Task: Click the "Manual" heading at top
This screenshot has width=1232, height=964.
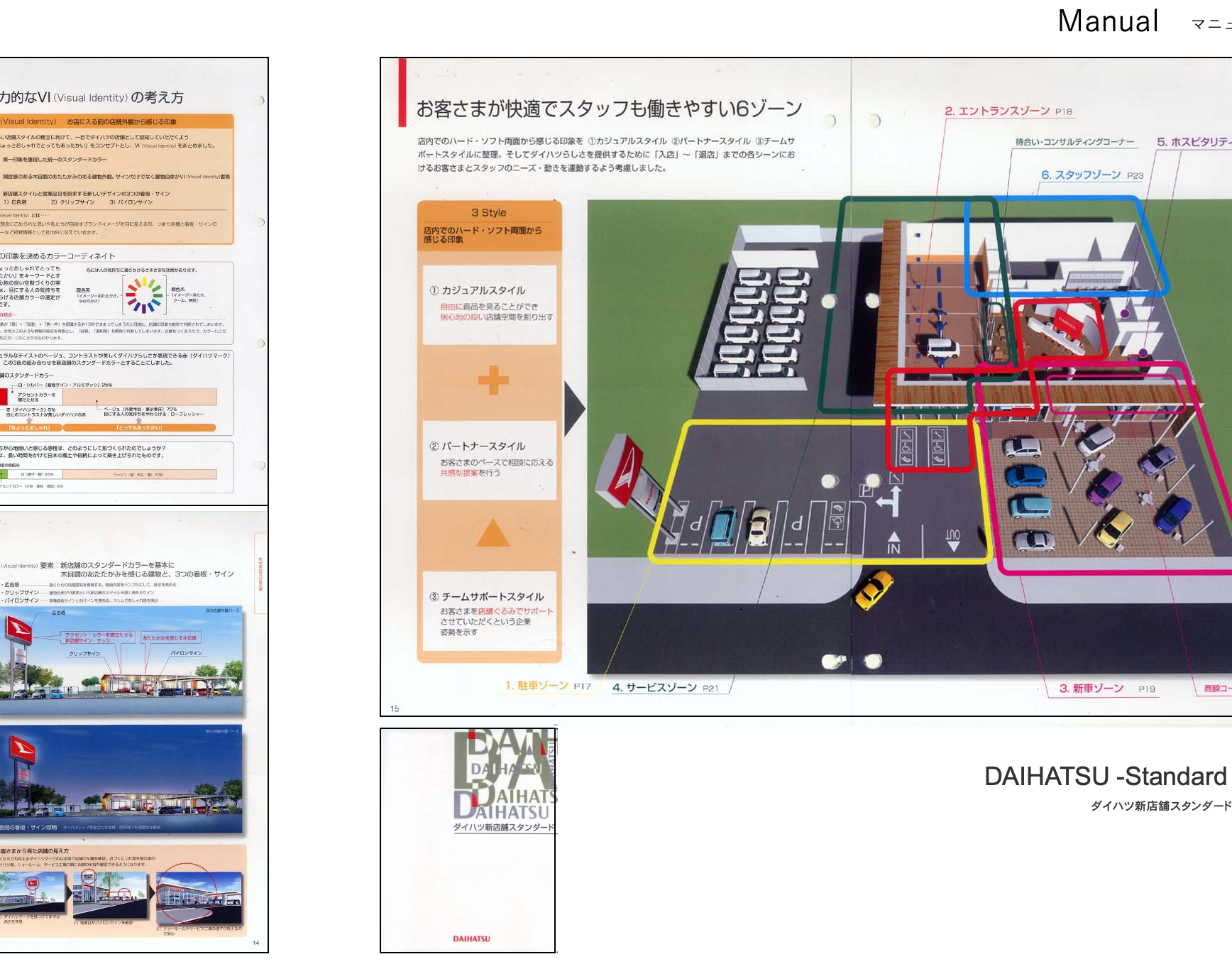Action: (x=1108, y=21)
